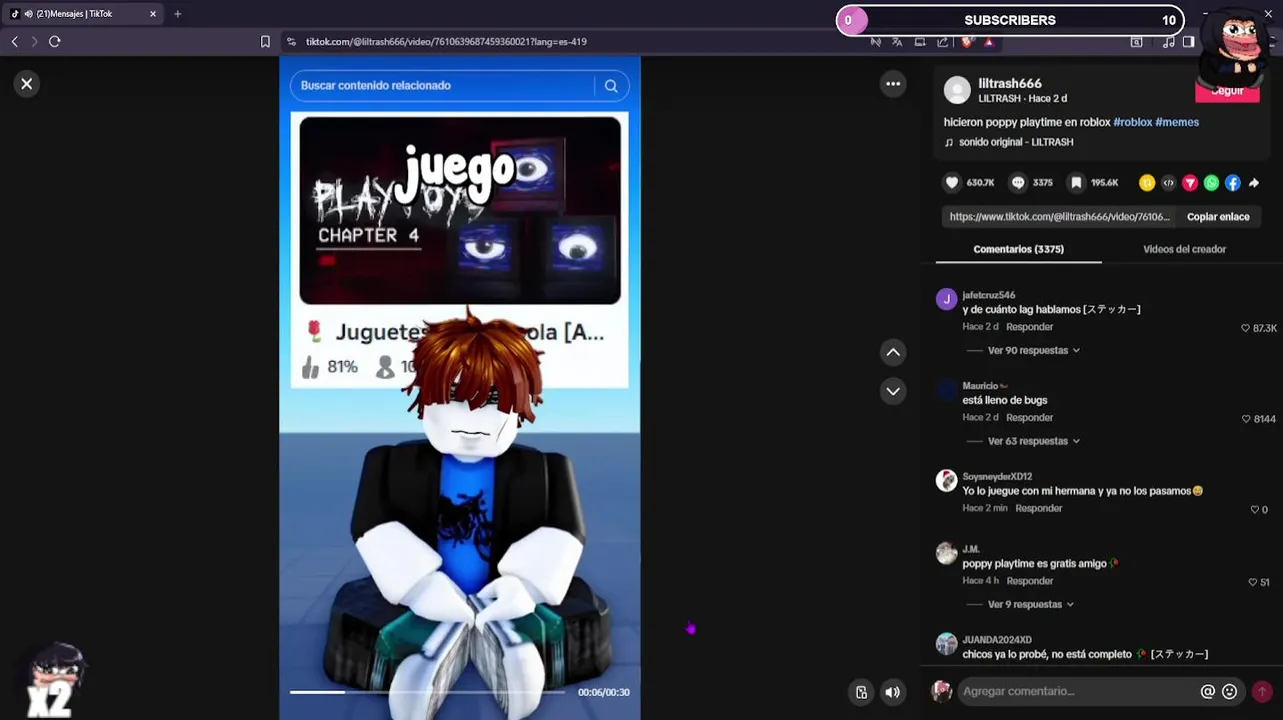Click Copiar enlace button
This screenshot has height=720, width=1283.
1218,217
